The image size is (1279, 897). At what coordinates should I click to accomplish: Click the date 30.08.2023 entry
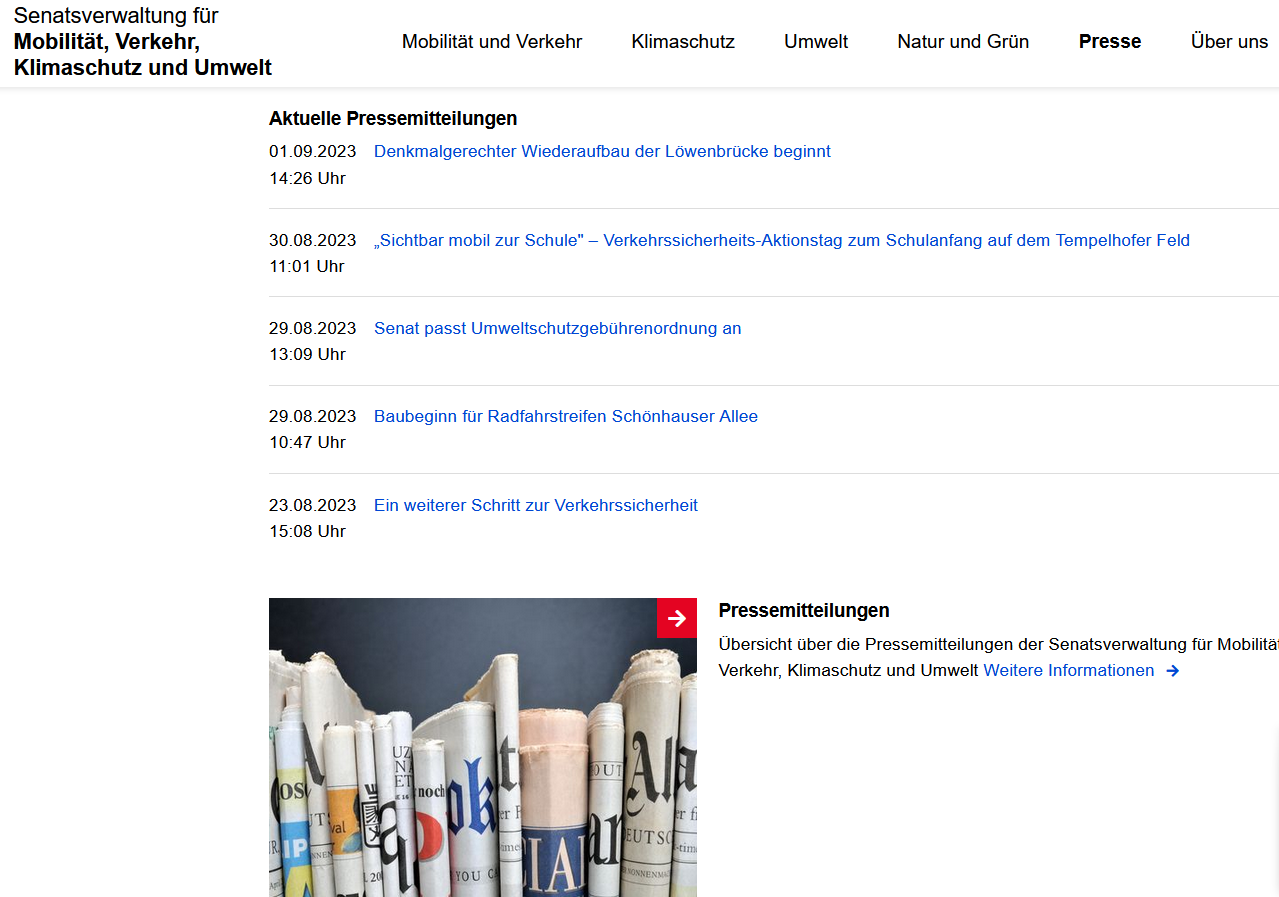(312, 240)
